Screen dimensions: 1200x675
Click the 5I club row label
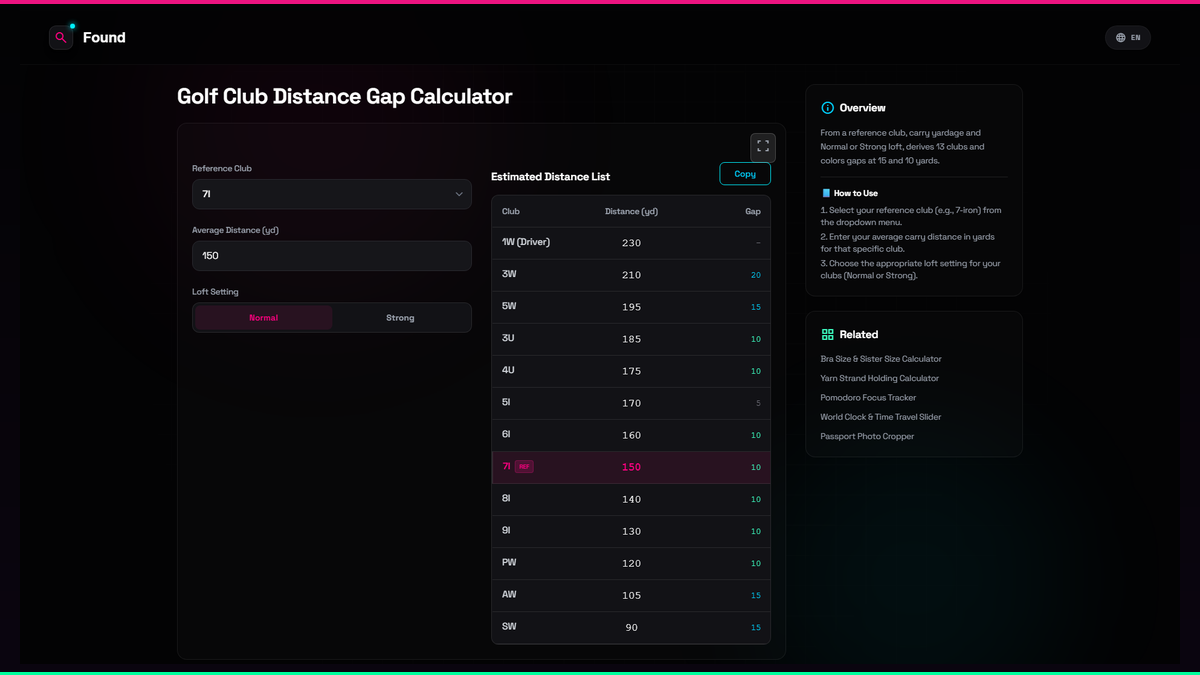506,402
